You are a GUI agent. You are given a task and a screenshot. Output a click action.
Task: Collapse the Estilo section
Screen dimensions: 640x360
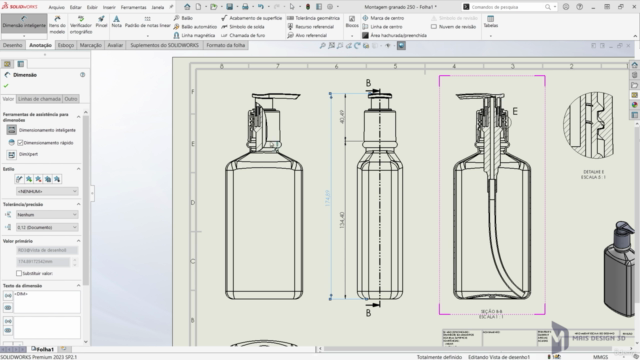tap(78, 169)
